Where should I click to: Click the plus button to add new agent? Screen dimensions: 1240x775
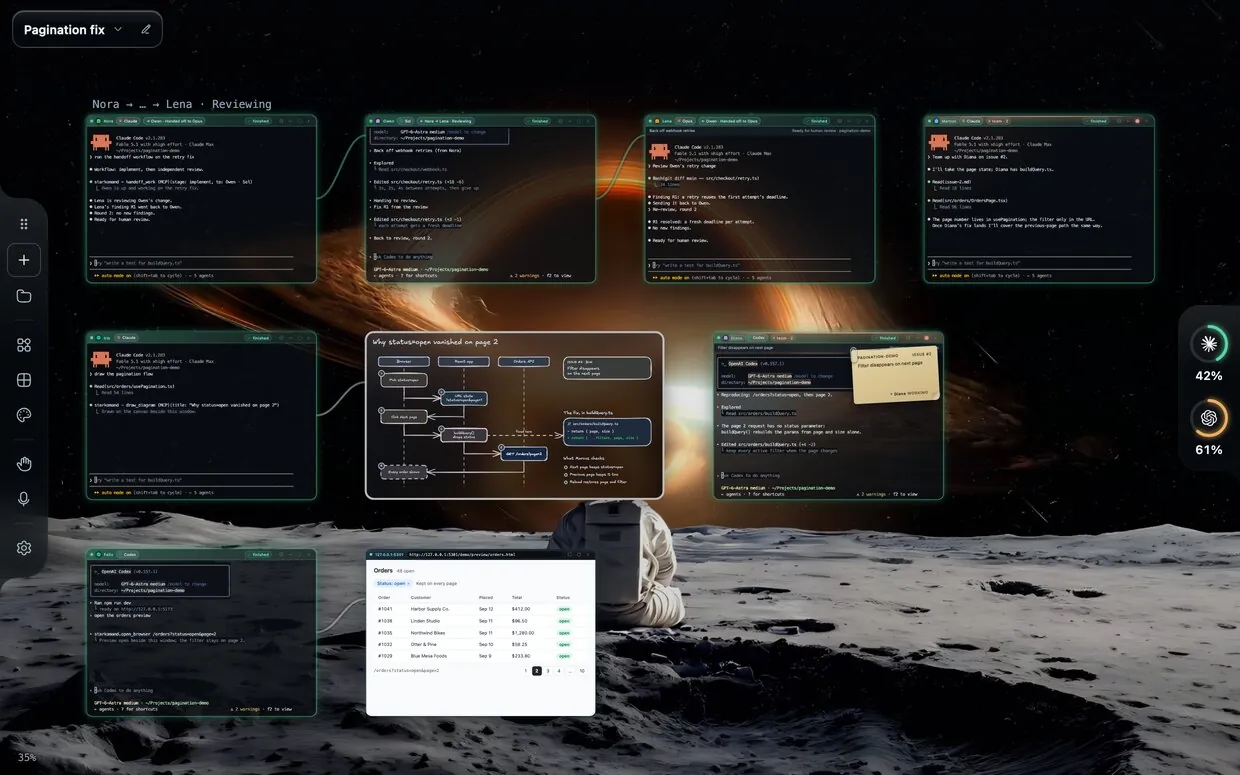(x=24, y=260)
